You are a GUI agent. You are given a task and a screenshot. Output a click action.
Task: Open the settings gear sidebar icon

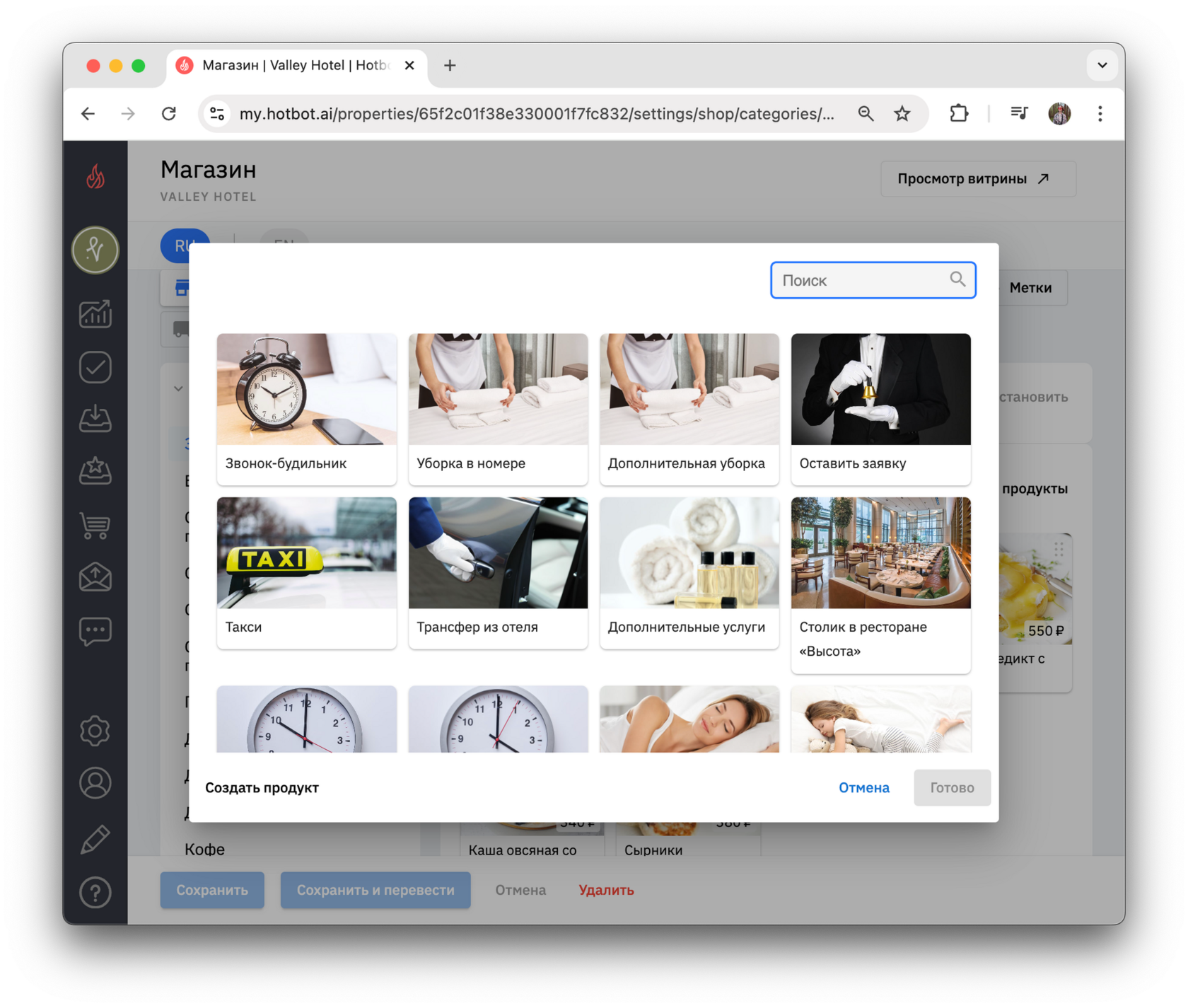click(x=95, y=731)
